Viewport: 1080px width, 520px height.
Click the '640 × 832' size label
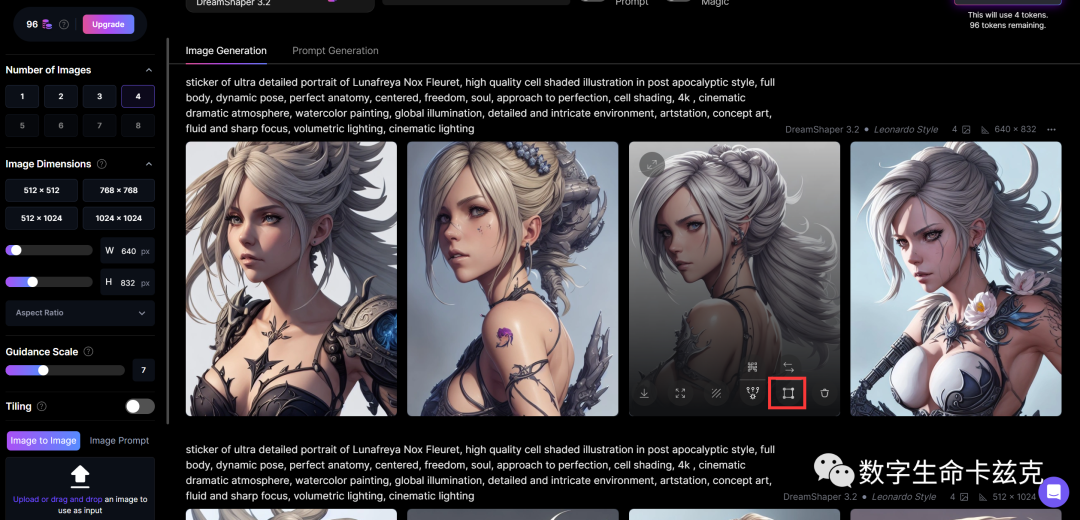(x=1015, y=129)
